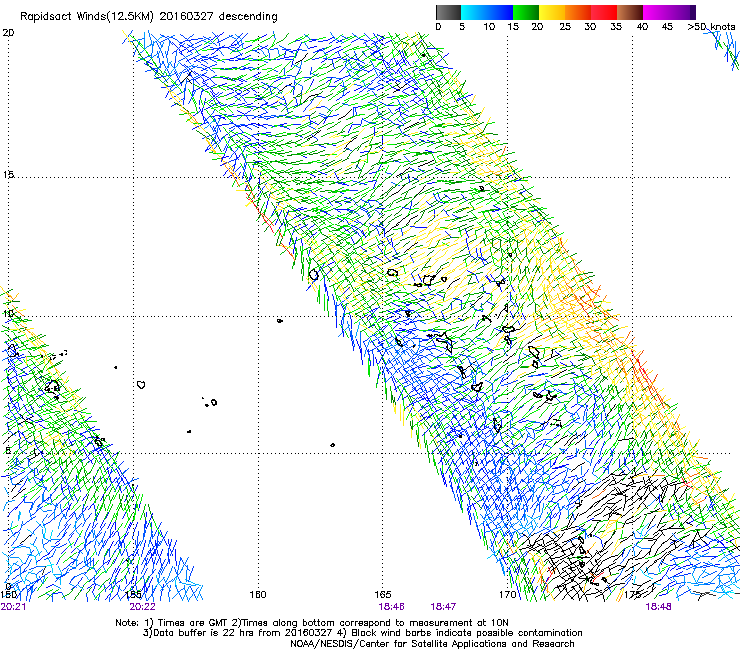The width and height of the screenshot is (740, 650).
Task: Click the longitude label '160'
Action: pos(258,594)
